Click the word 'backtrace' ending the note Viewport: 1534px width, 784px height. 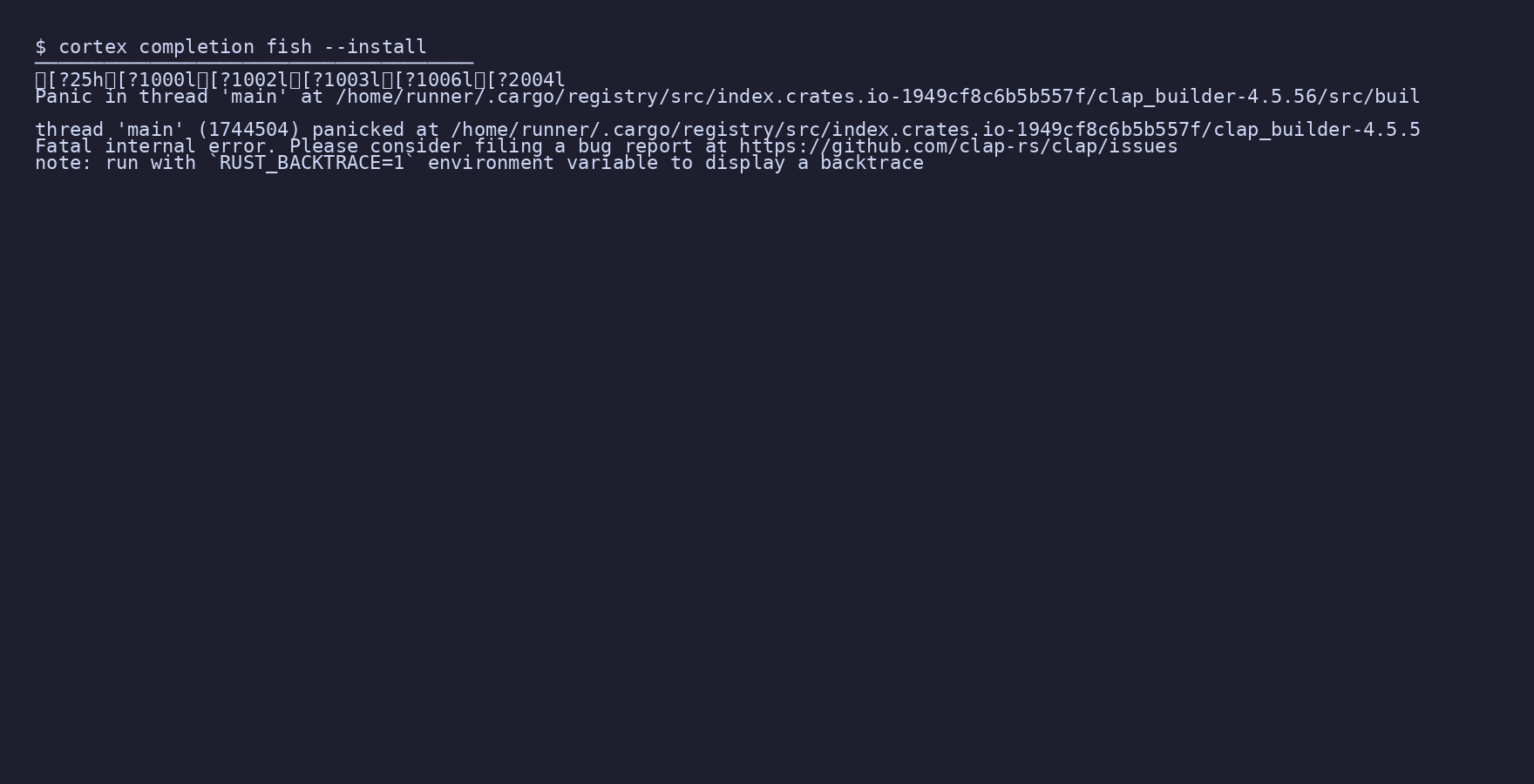click(x=872, y=163)
